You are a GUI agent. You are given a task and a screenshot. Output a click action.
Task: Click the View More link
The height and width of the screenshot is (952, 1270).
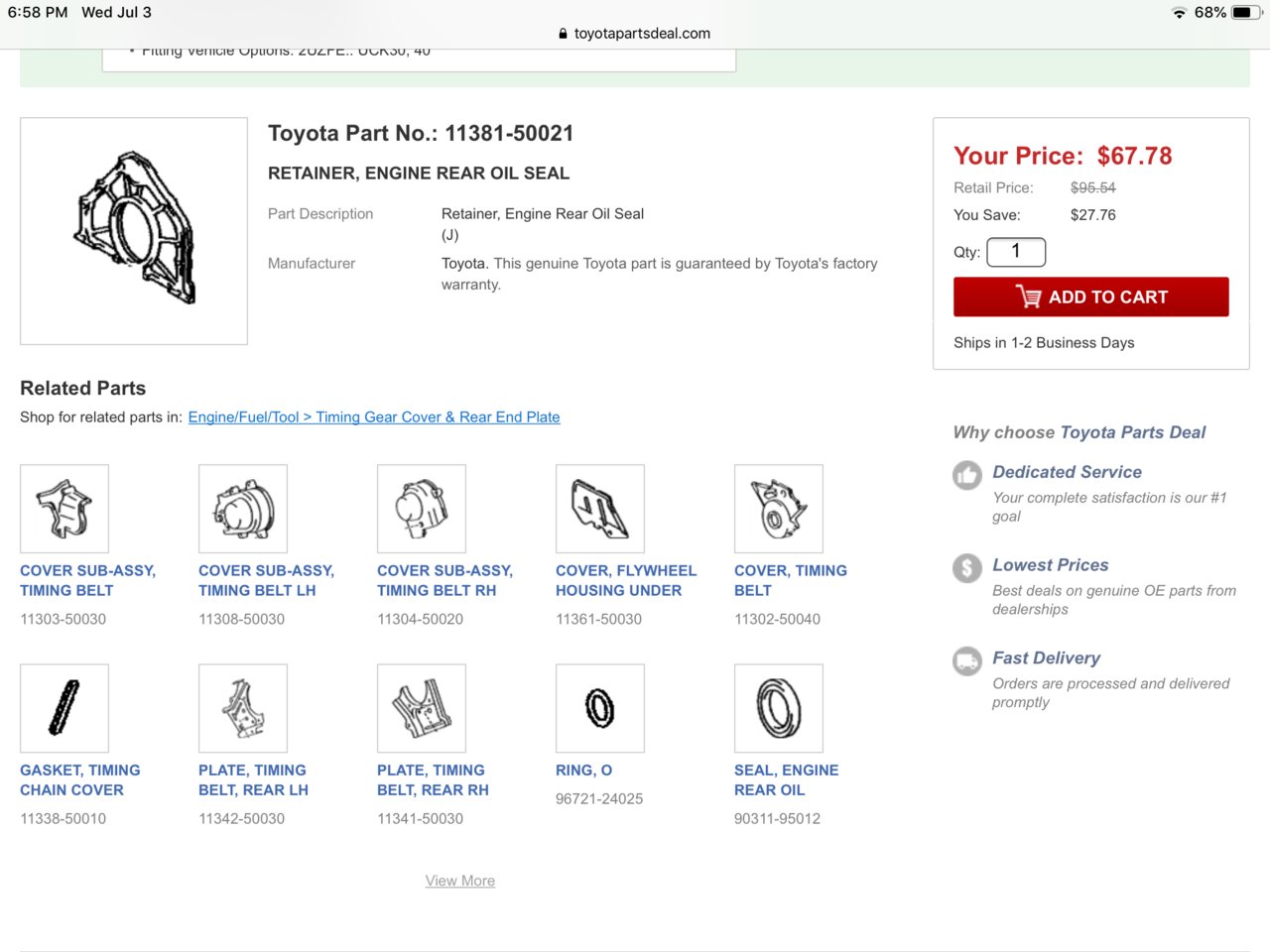[459, 881]
